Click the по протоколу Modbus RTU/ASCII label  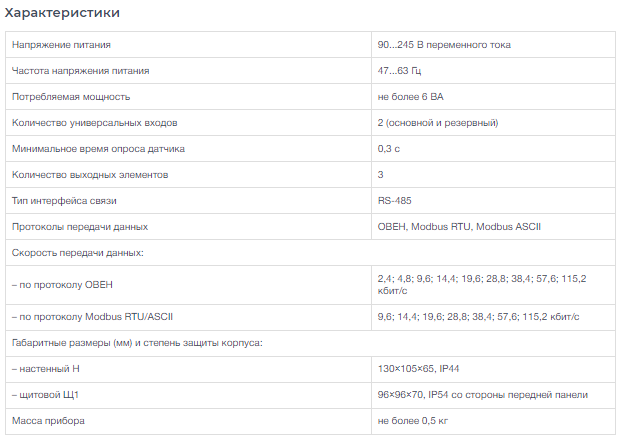[x=92, y=317]
